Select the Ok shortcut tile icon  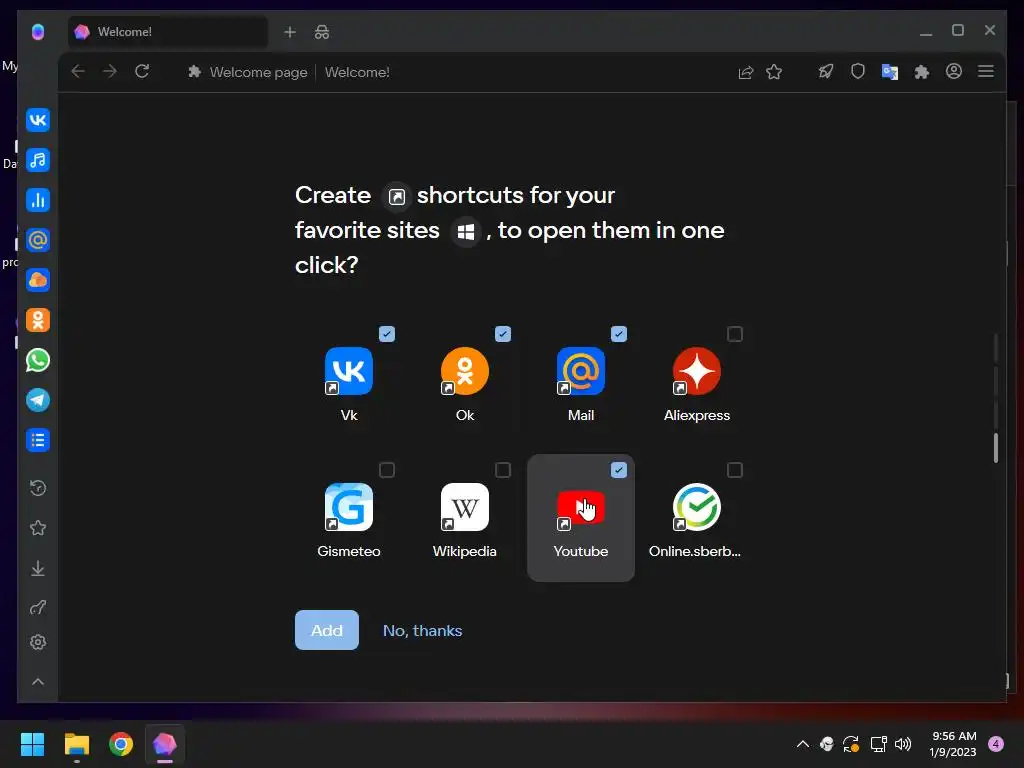[465, 371]
